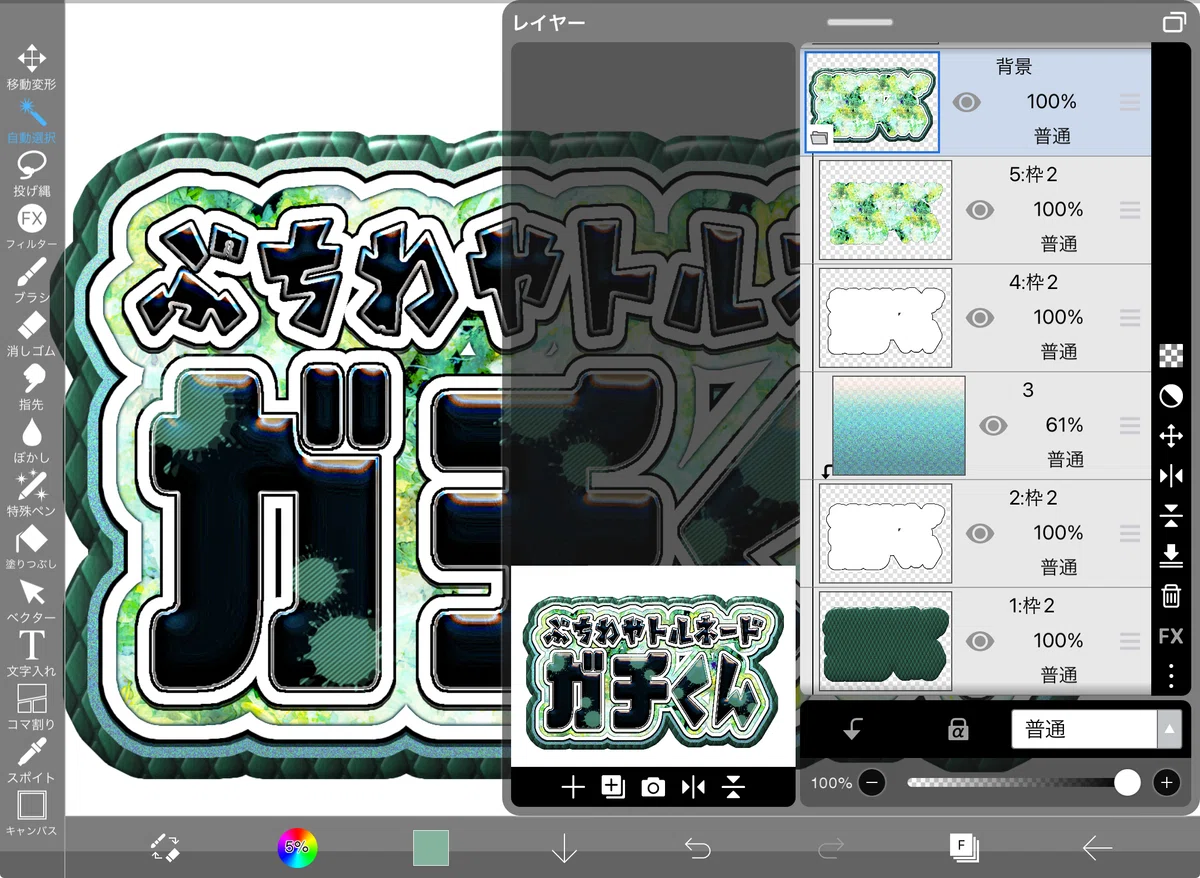
Task: Tap the 4:枠2 layer name
Action: 1033,283
